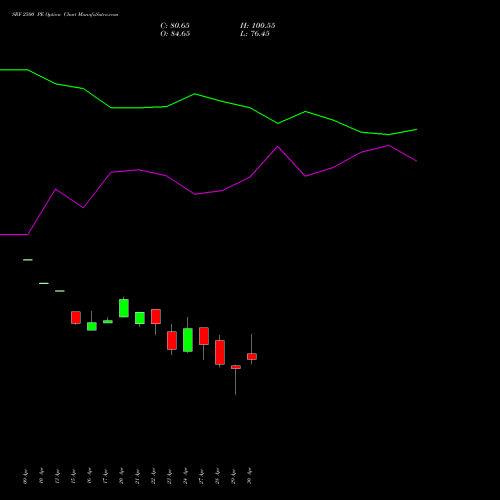Click the tall green candle above 20 Apr
500x500 pixels.
pos(124,308)
